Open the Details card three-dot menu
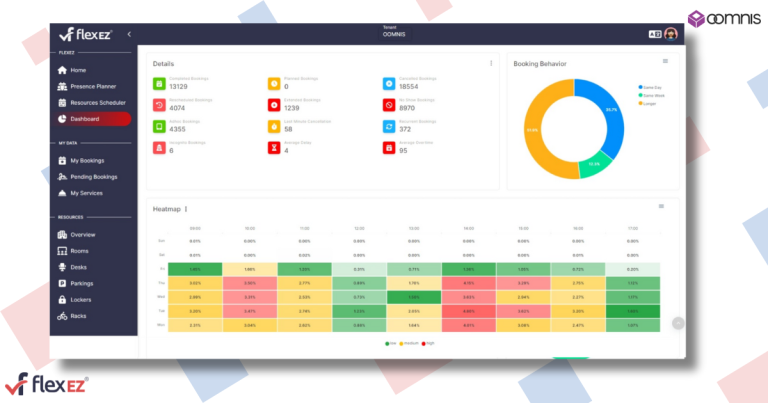Viewport: 768px width, 403px height. coord(491,63)
